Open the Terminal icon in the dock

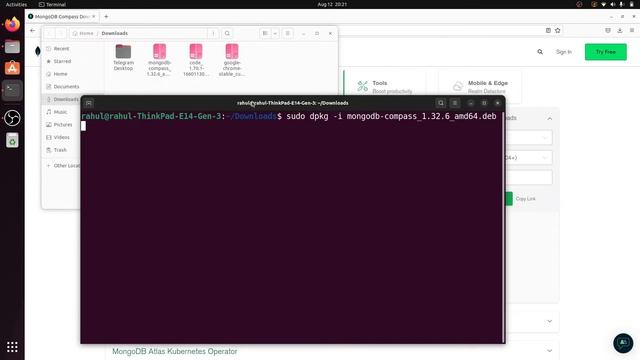tap(12, 90)
